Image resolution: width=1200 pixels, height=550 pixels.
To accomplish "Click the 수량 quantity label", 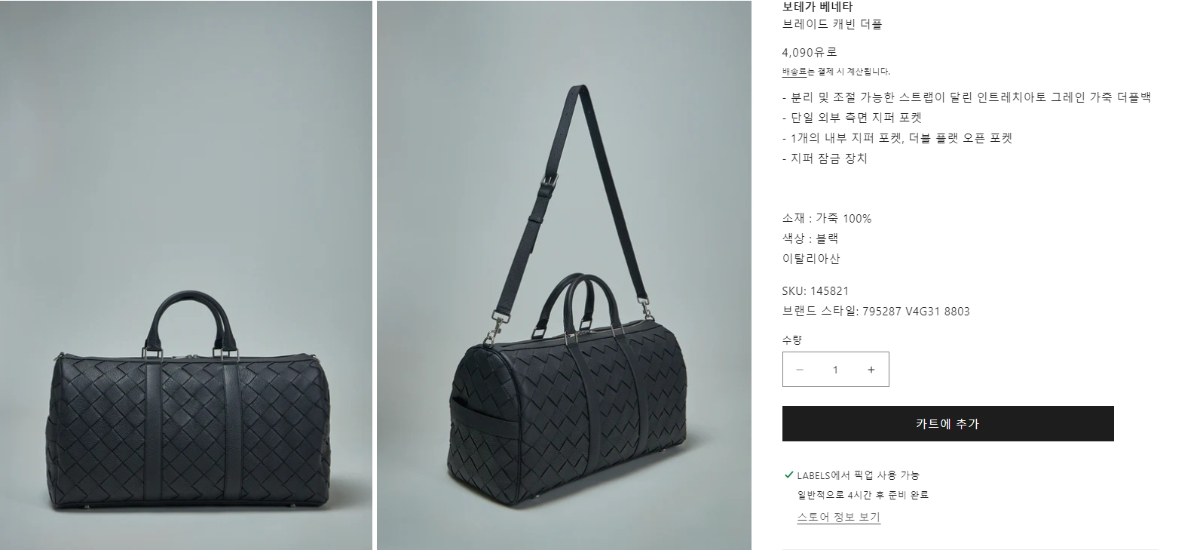I will (x=791, y=340).
